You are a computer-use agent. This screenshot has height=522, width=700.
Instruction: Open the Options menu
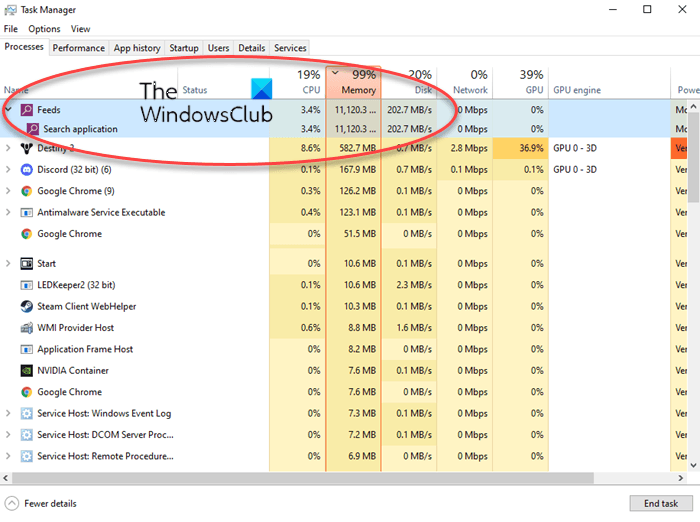(x=44, y=29)
